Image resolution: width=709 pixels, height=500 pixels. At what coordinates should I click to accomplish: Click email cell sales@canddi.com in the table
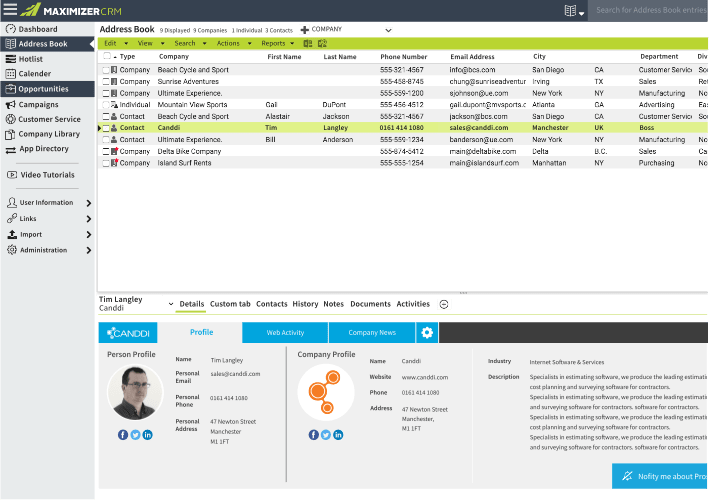[479, 128]
